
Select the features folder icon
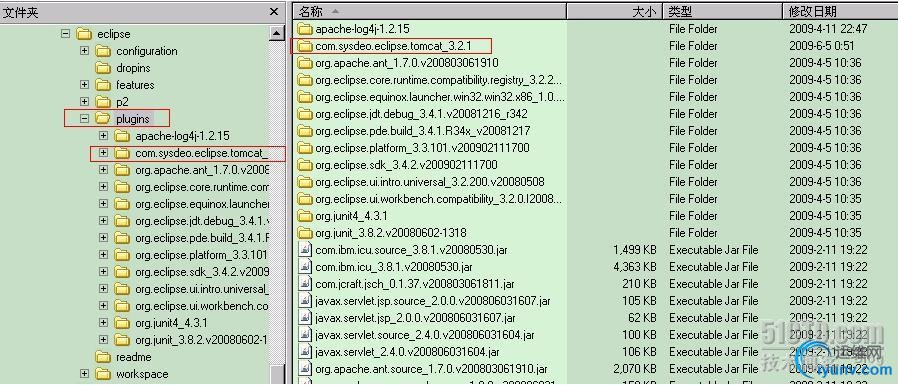103,85
